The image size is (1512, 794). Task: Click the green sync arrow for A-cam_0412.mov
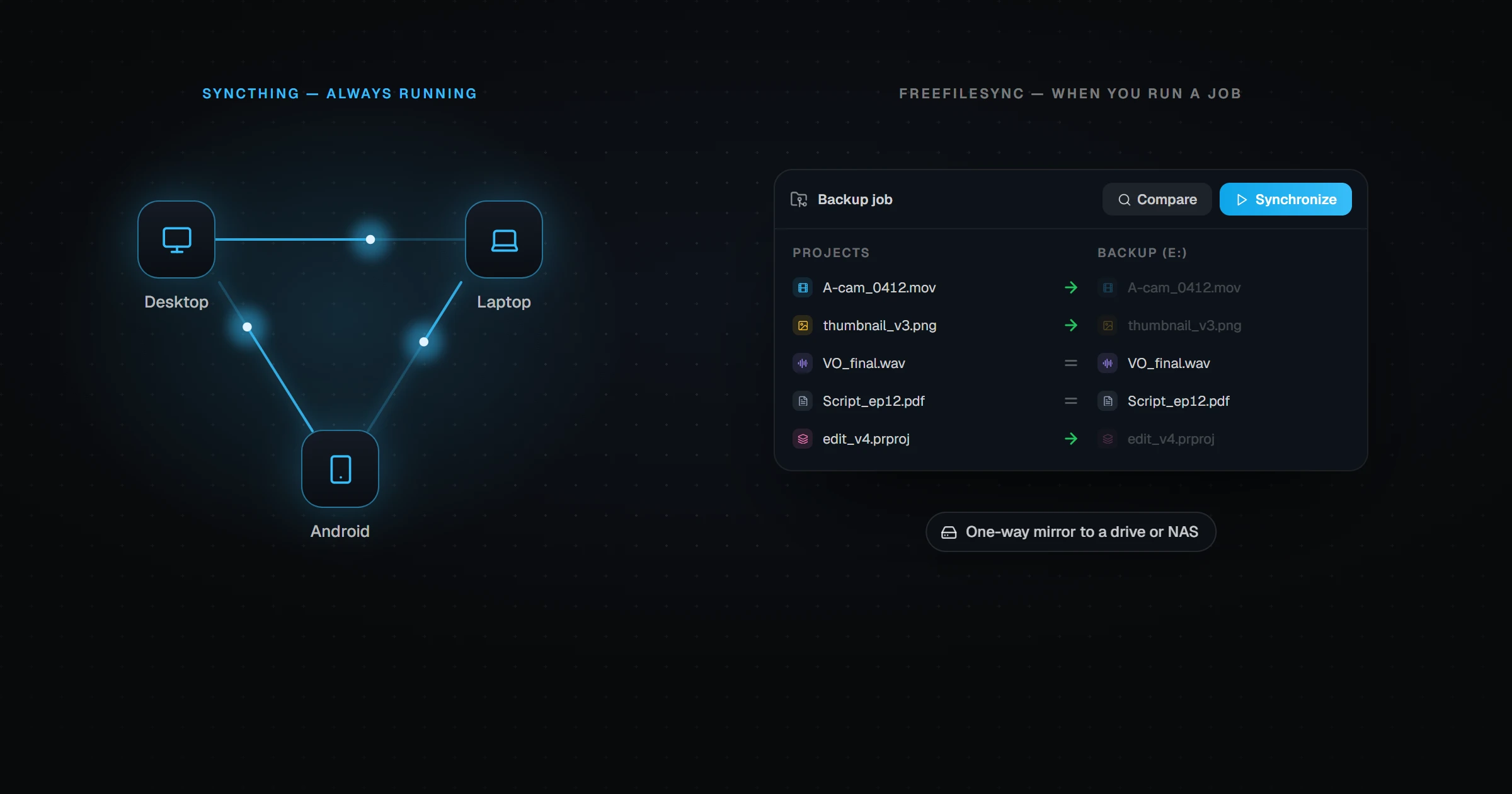pos(1071,287)
